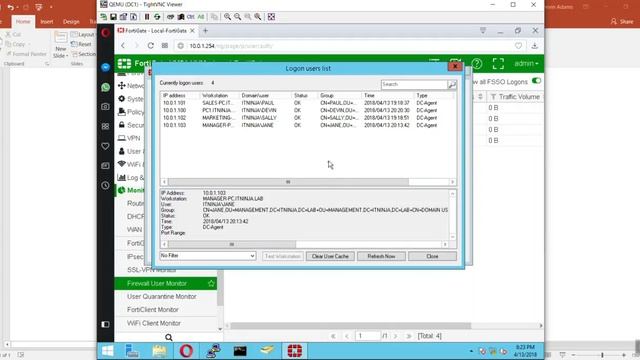The height and width of the screenshot is (360, 640).
Task: Click the Traffic Volume column header
Action: click(x=516, y=97)
